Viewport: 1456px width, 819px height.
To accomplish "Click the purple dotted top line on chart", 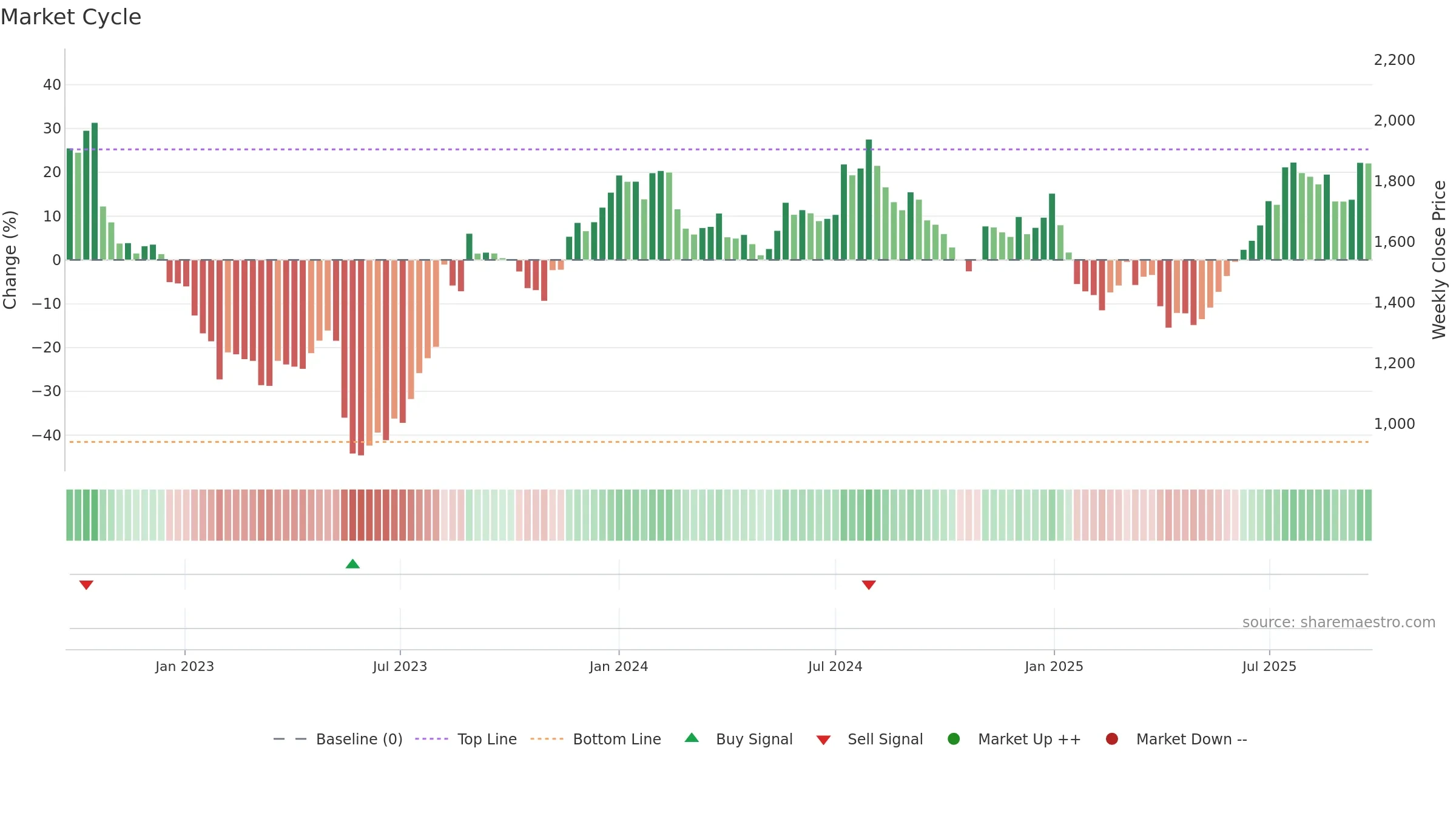I will [719, 149].
